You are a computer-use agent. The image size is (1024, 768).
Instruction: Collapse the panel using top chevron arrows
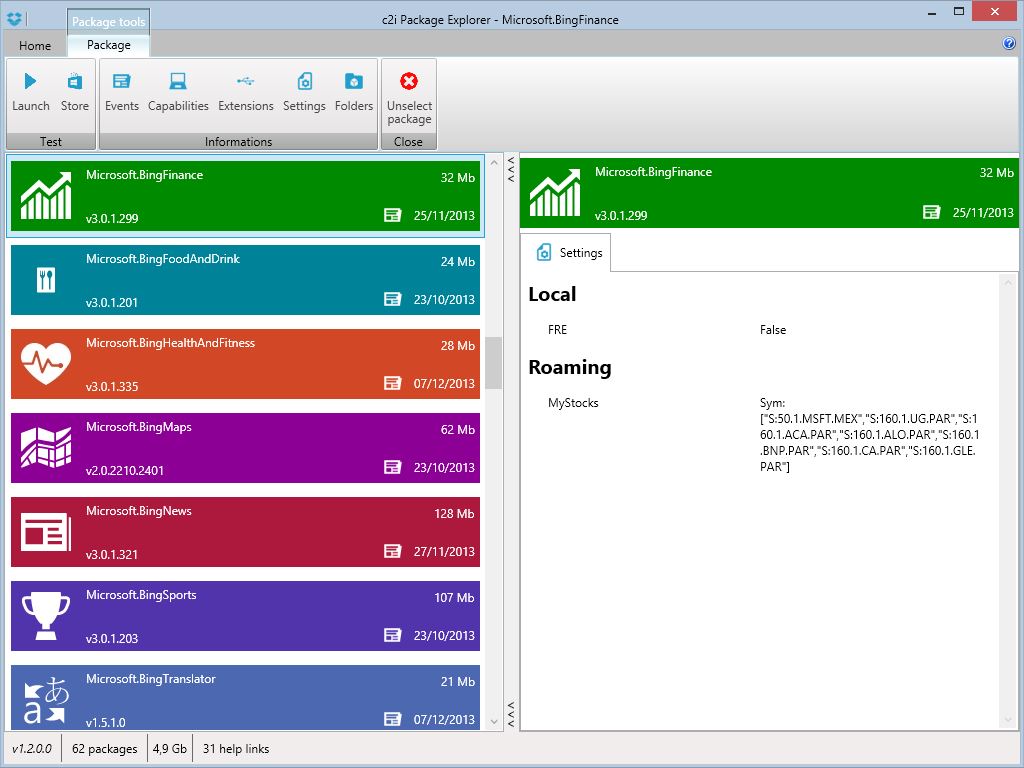coord(511,169)
